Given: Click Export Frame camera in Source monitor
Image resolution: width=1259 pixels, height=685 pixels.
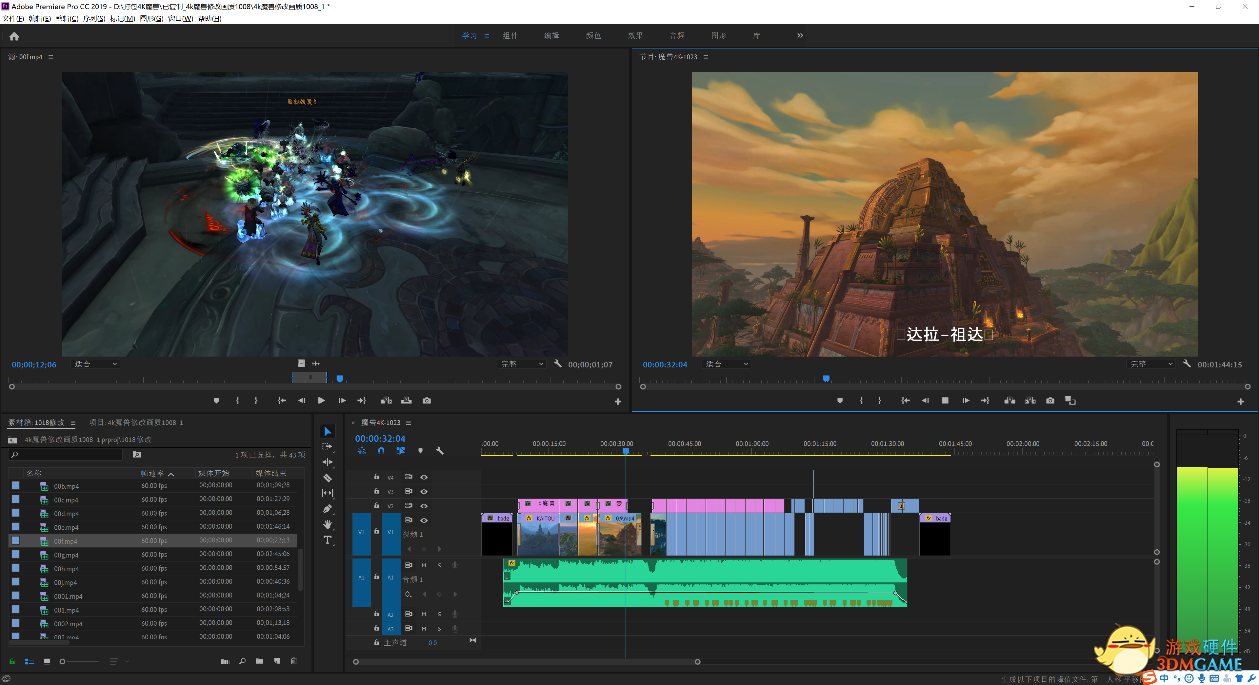Looking at the screenshot, I should click(427, 400).
